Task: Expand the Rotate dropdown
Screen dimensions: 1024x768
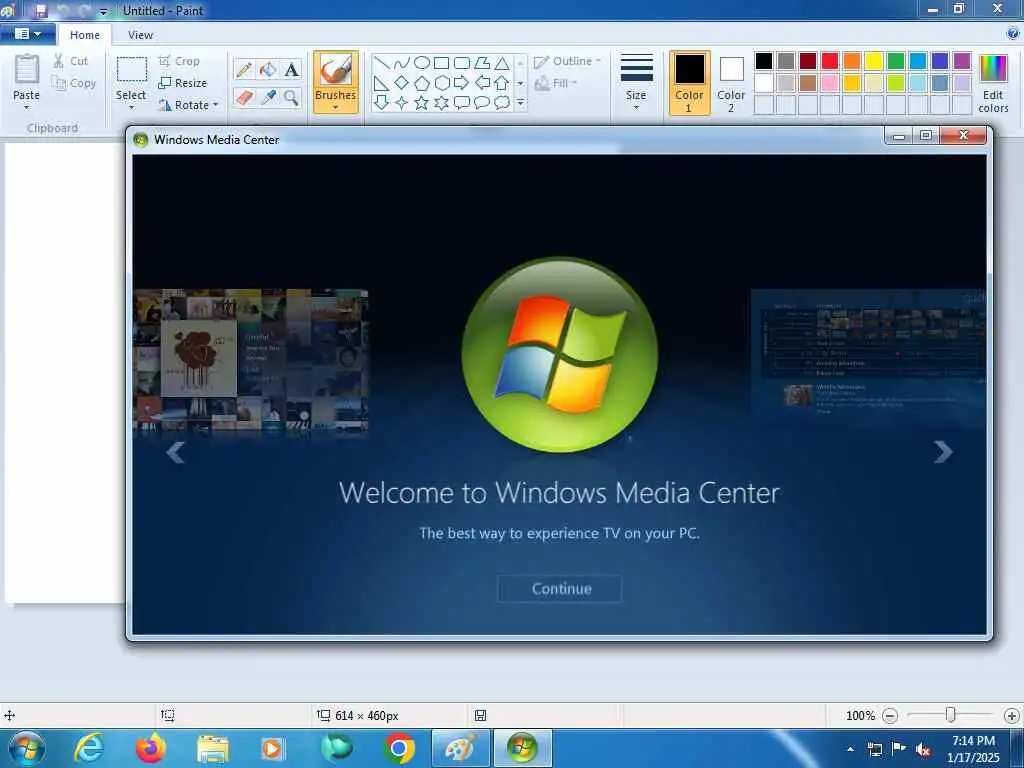Action: coord(216,104)
